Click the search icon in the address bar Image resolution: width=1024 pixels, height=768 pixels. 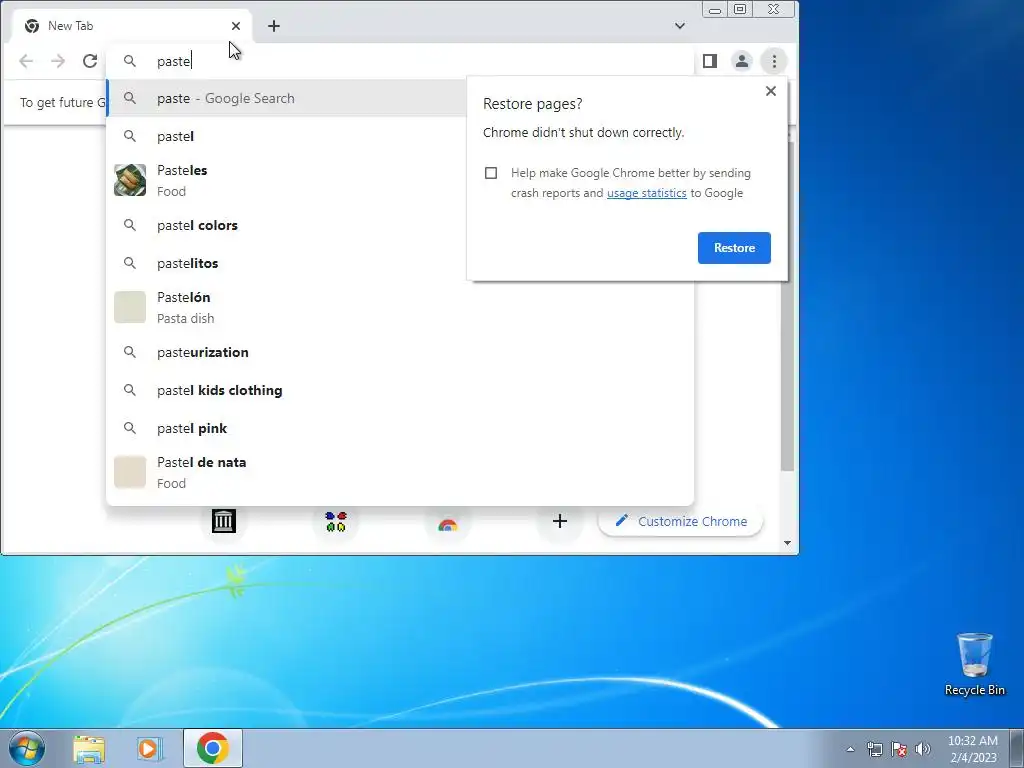point(130,61)
